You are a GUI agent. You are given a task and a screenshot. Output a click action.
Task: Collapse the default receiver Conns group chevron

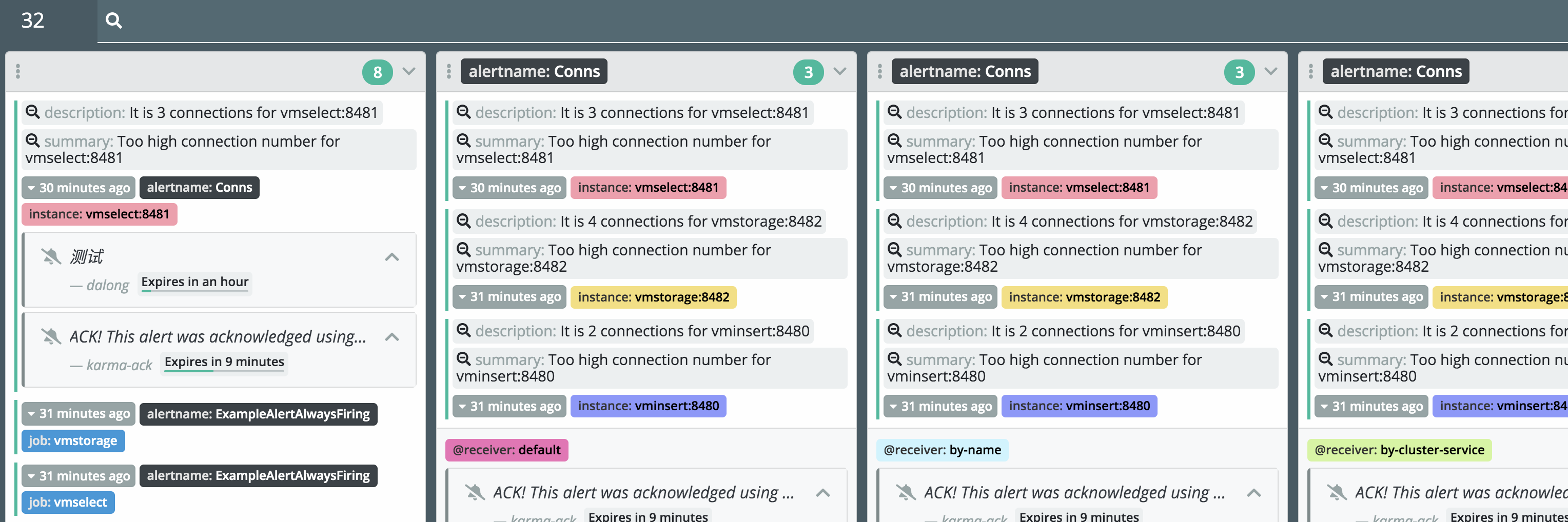click(x=840, y=72)
